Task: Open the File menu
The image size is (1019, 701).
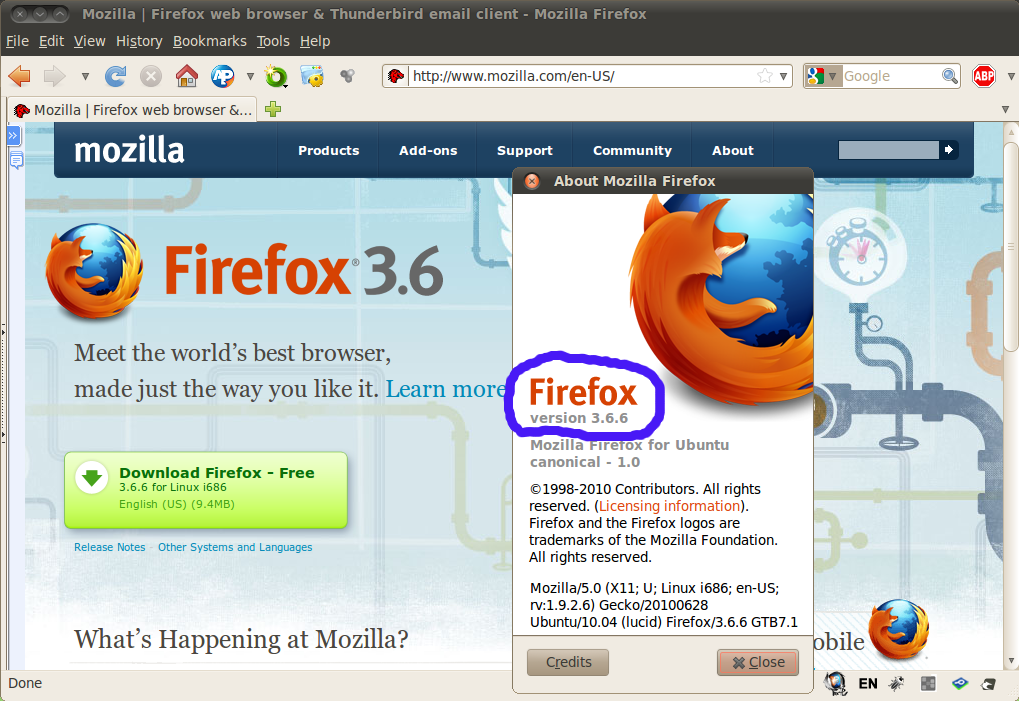Action: pos(18,41)
